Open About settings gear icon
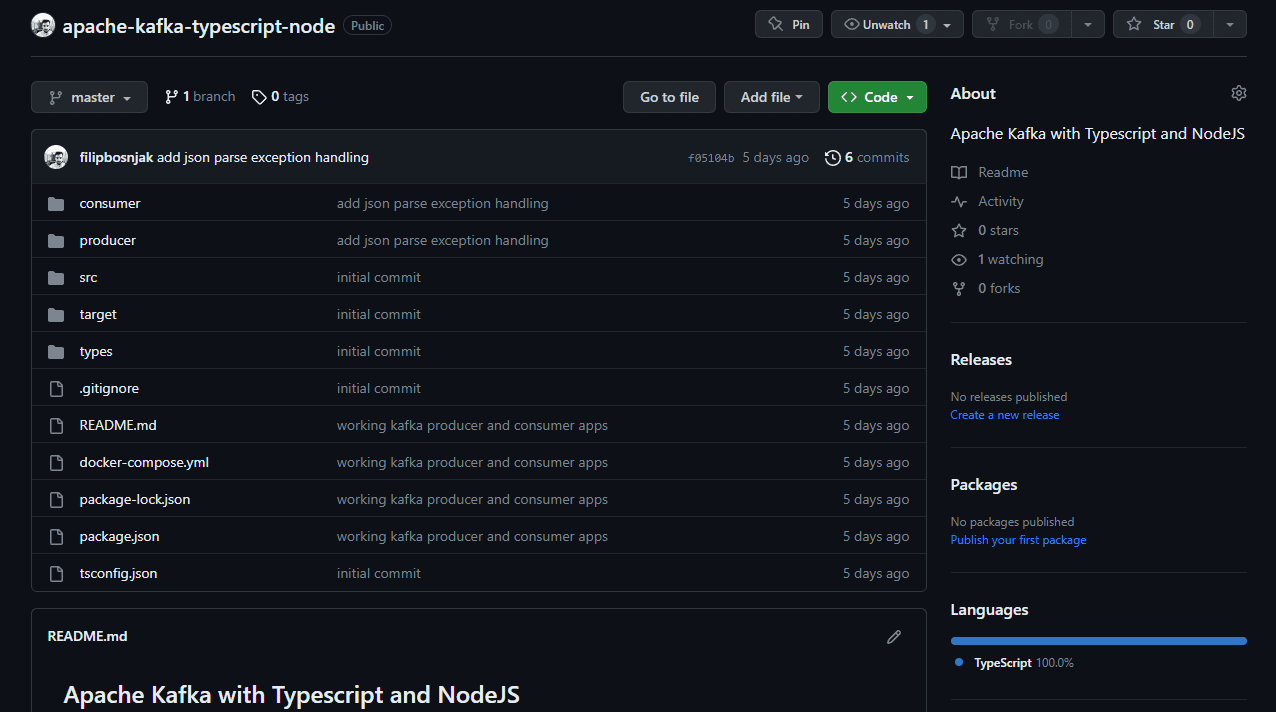 pos(1239,93)
